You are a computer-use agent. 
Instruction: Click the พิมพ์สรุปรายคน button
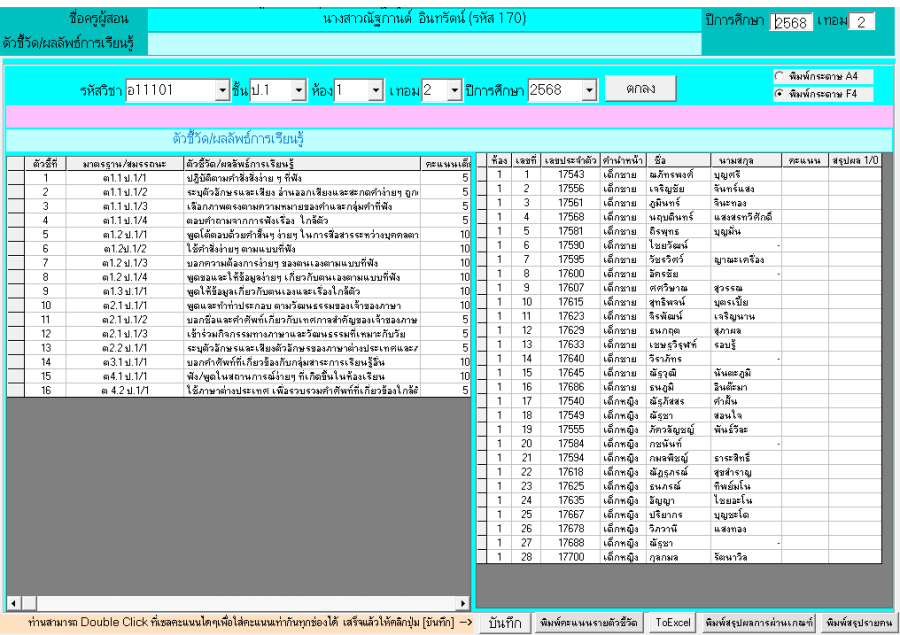[859, 623]
